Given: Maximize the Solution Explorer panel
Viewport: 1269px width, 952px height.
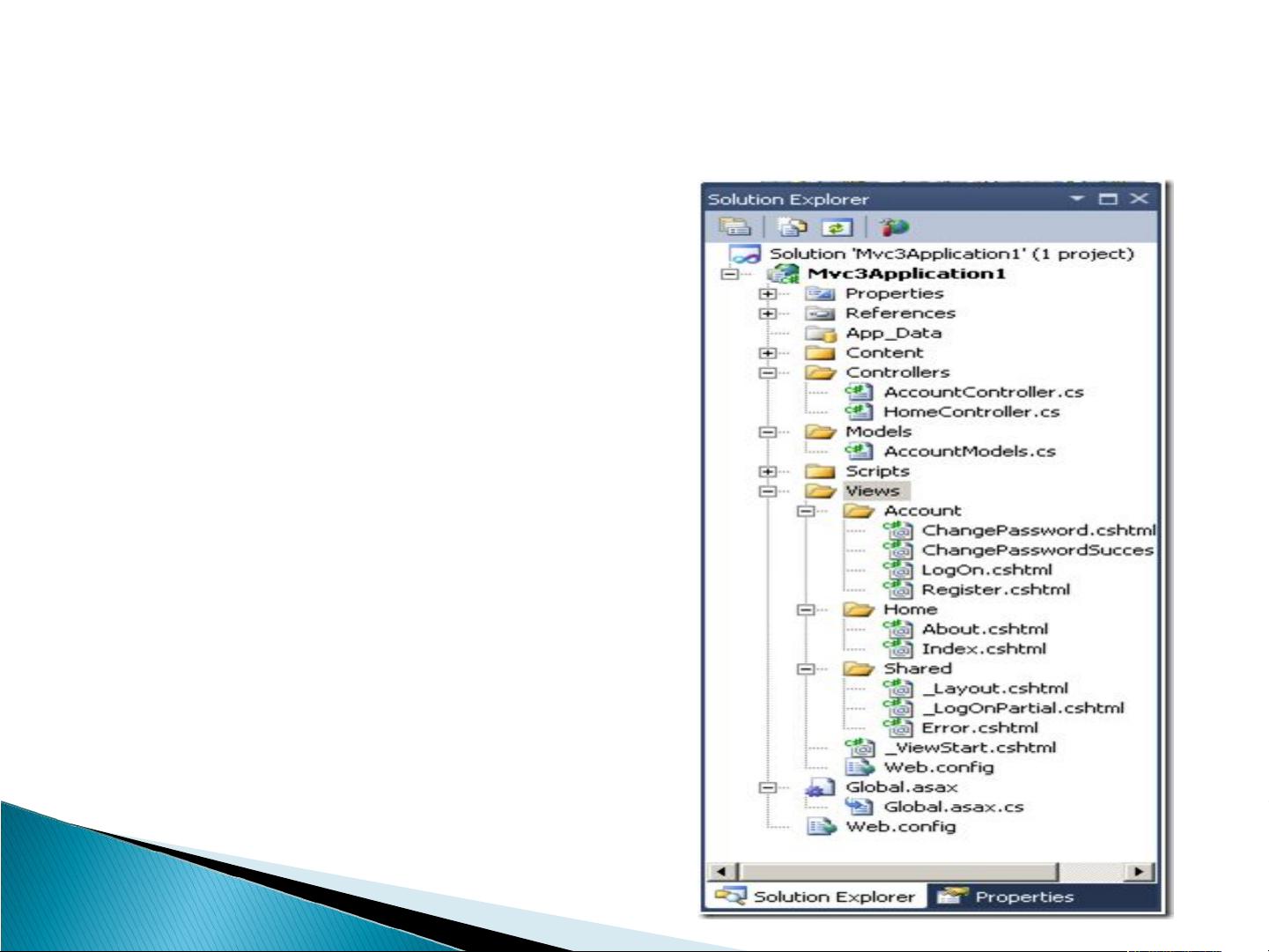Looking at the screenshot, I should 1108,199.
